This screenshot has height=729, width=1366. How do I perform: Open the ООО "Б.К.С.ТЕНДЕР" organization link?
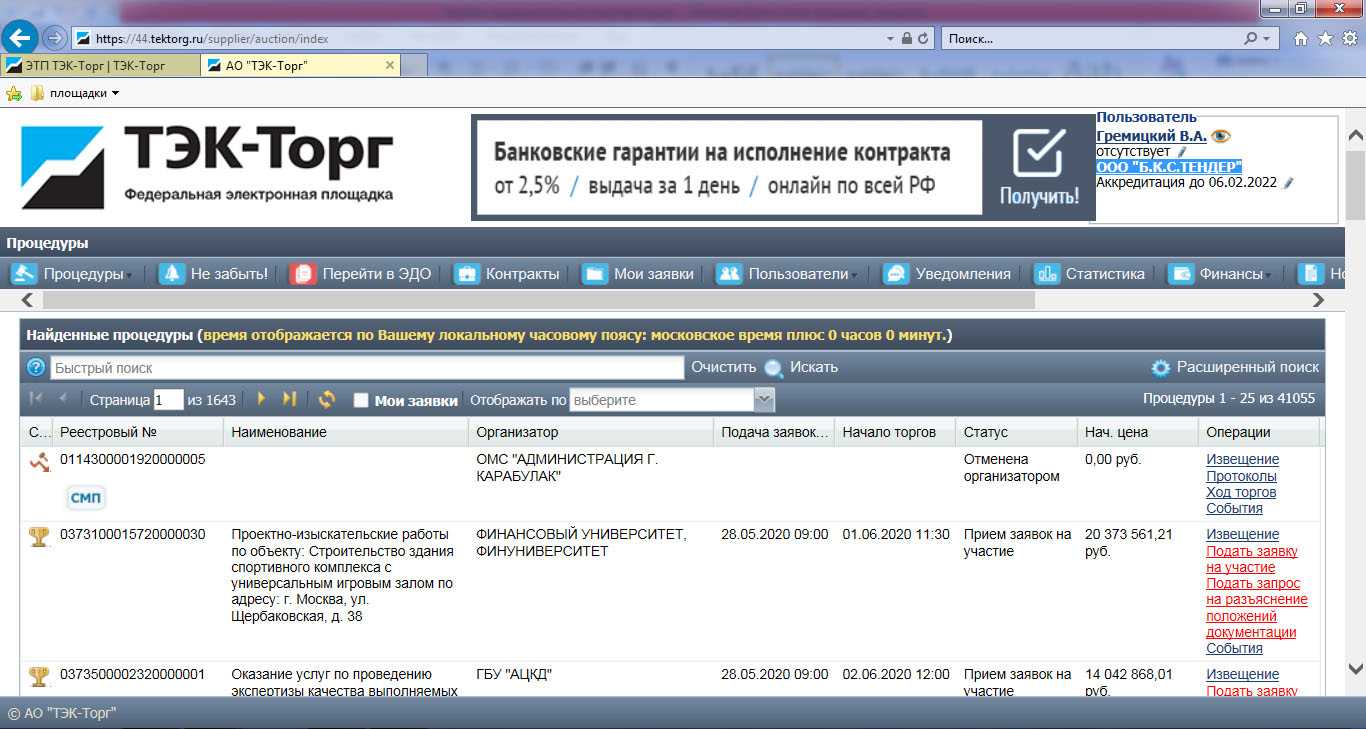coord(1169,167)
